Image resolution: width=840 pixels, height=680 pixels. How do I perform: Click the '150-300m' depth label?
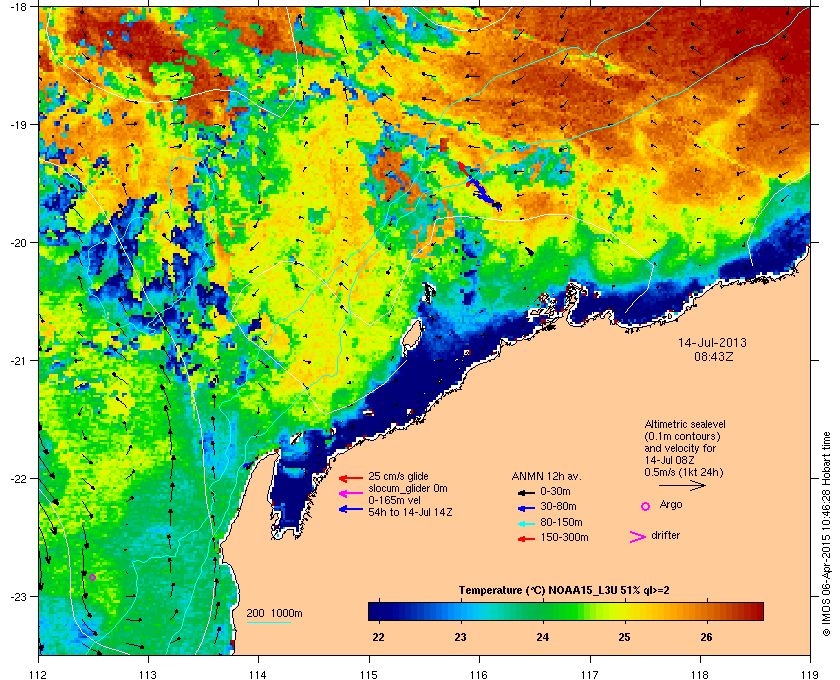coord(564,537)
